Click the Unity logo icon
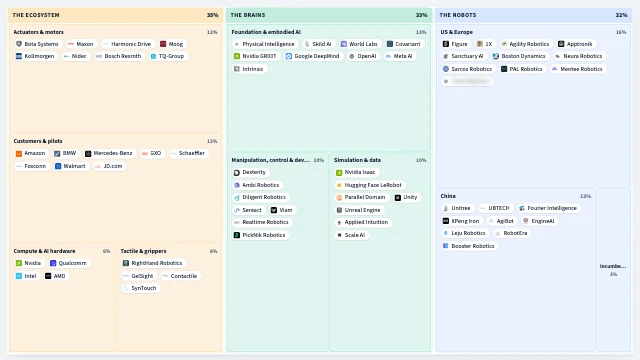The image size is (640, 360). coord(398,198)
